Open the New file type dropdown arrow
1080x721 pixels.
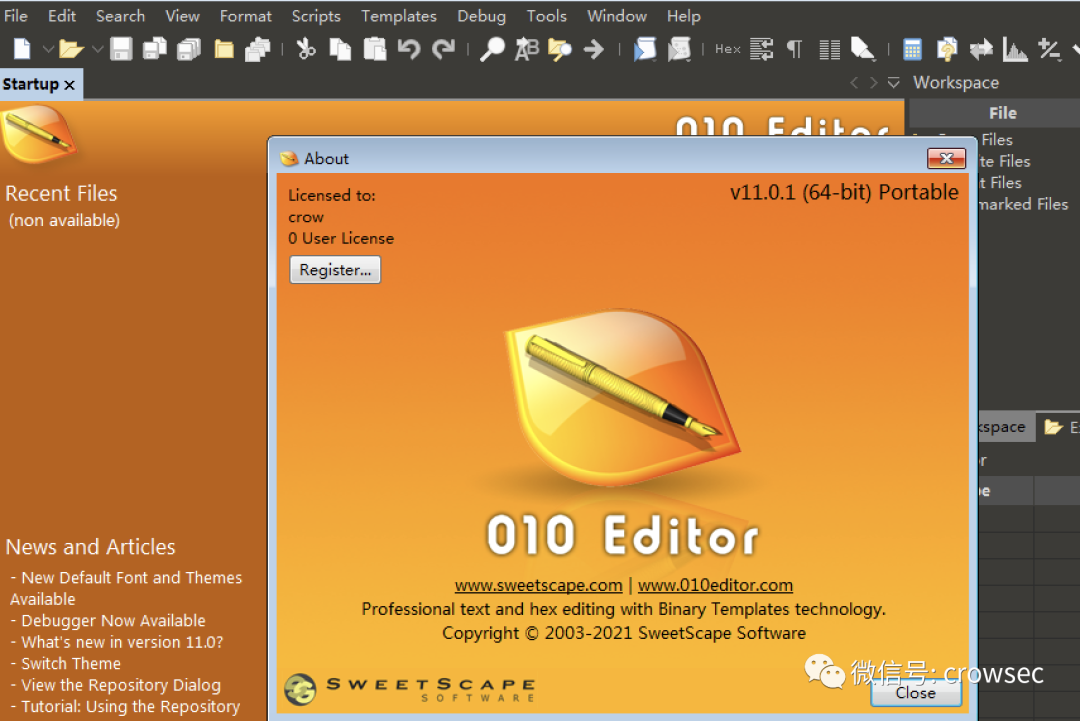click(x=48, y=49)
